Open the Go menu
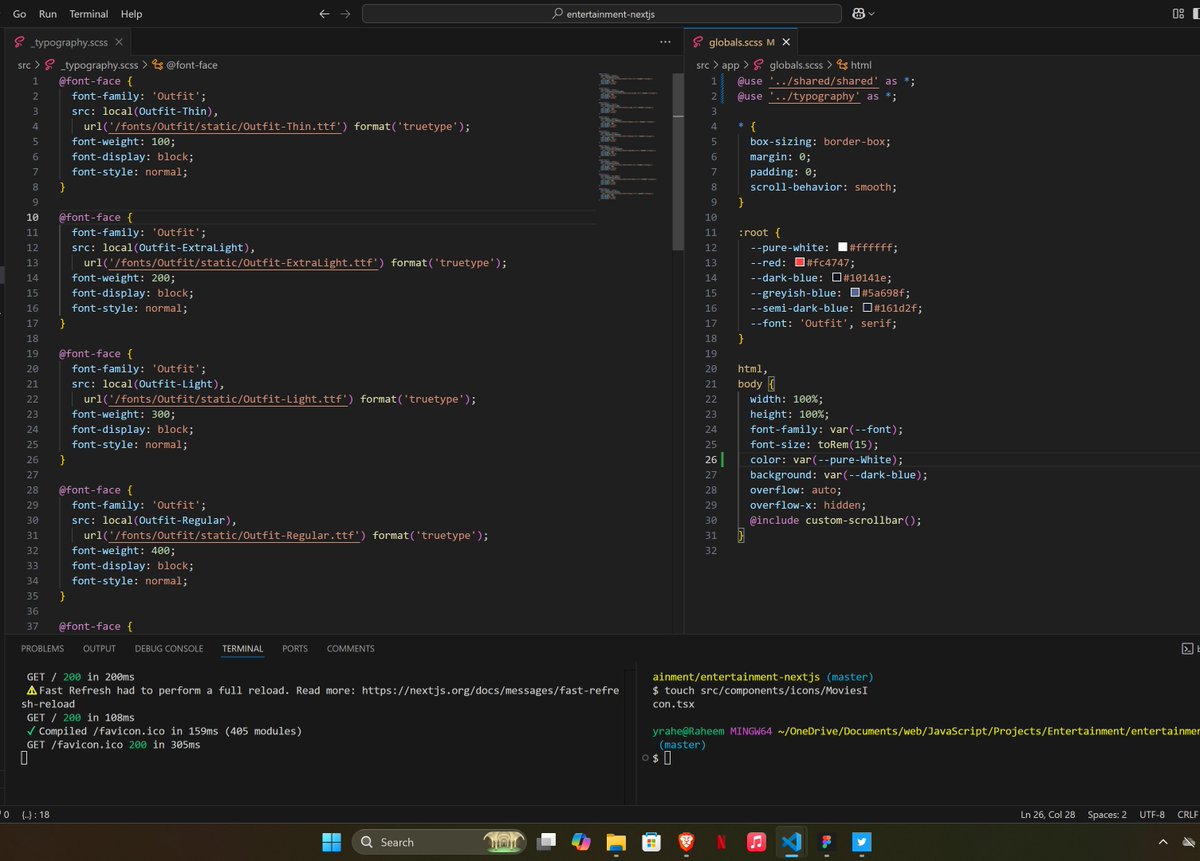 [20, 14]
